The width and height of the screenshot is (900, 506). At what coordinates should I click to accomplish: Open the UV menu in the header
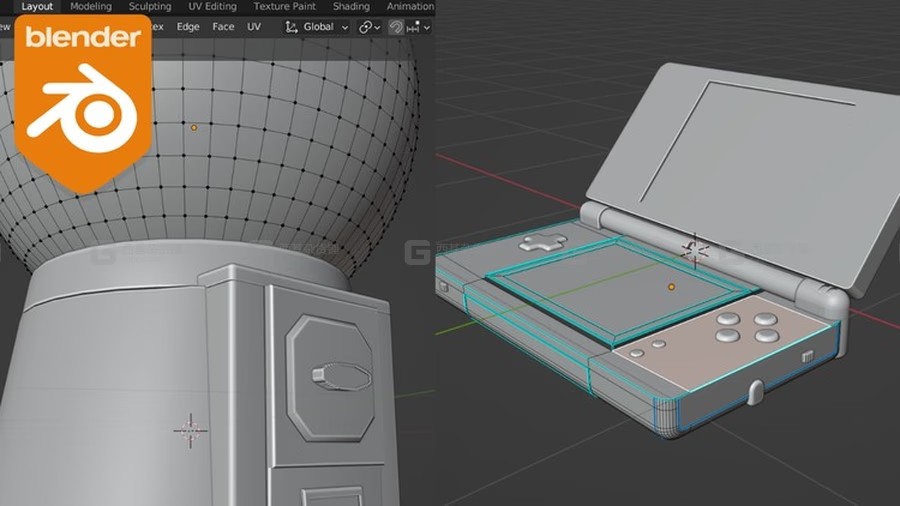point(254,27)
